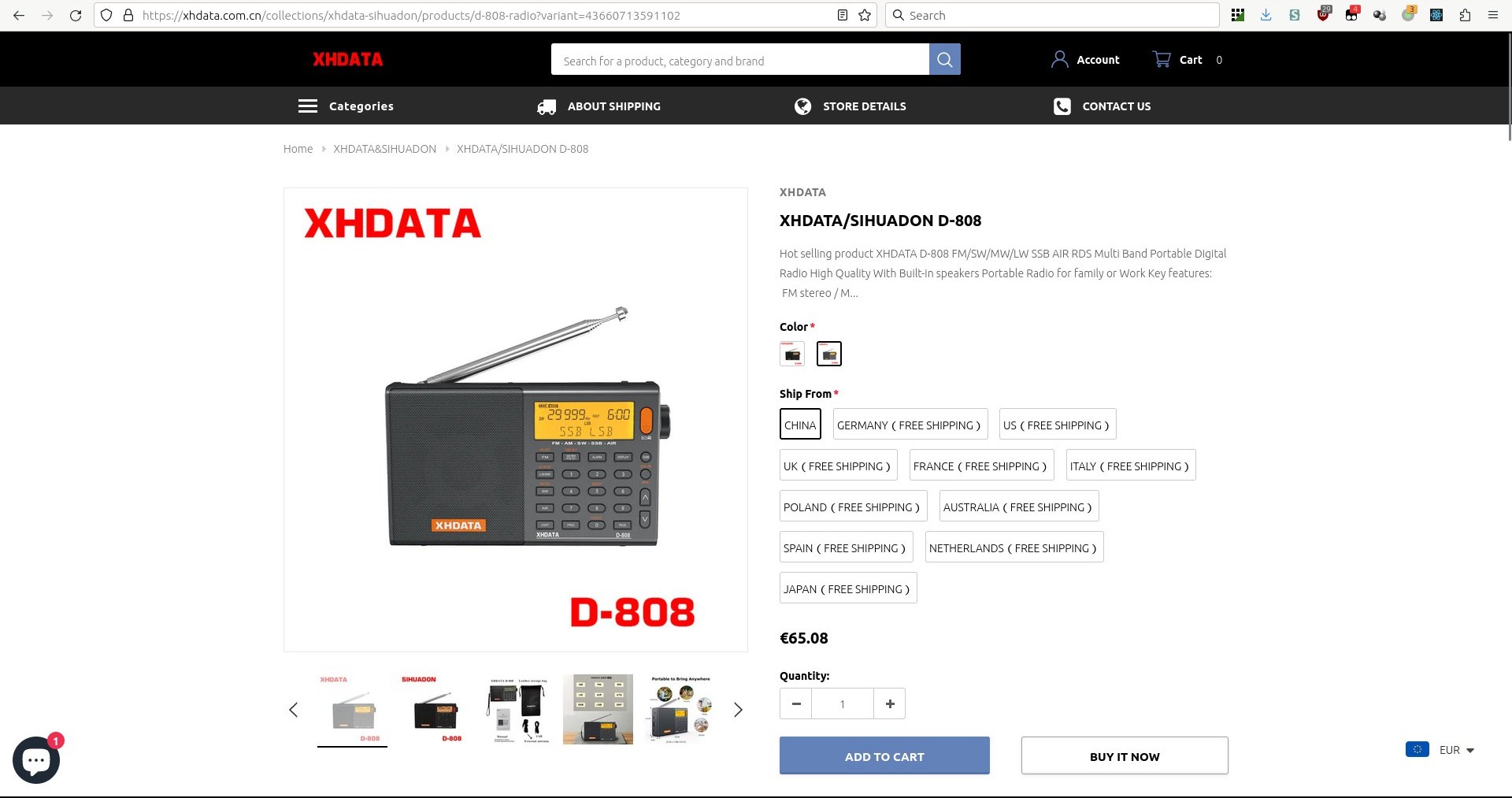The width and height of the screenshot is (1512, 798).
Task: Bookmark this page with the star icon
Action: [865, 15]
